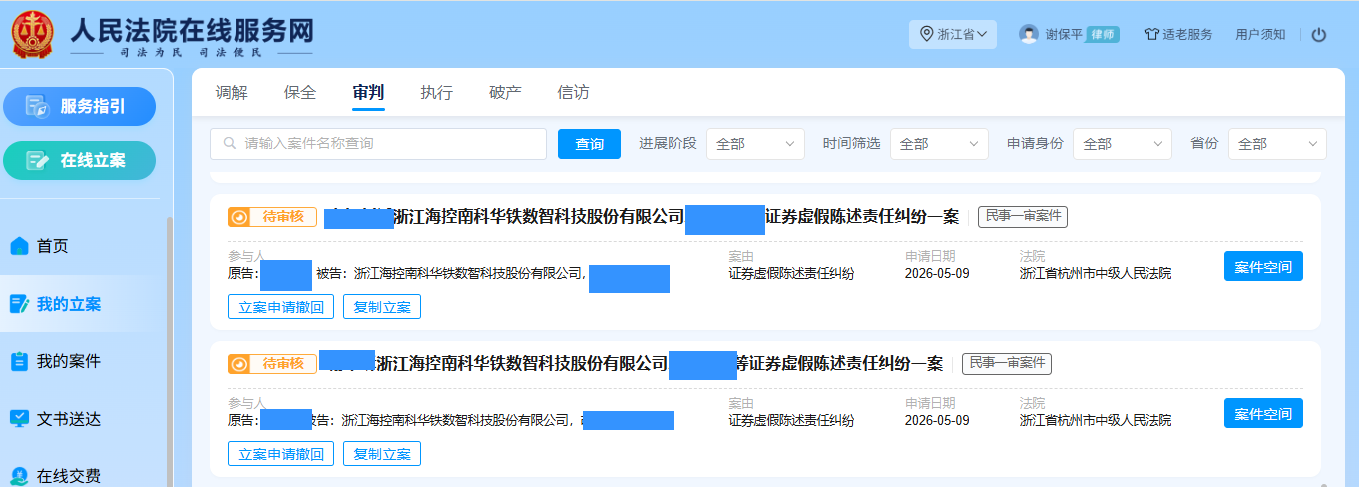Open the 破产 tab
This screenshot has width=1359, height=487.
coord(505,93)
